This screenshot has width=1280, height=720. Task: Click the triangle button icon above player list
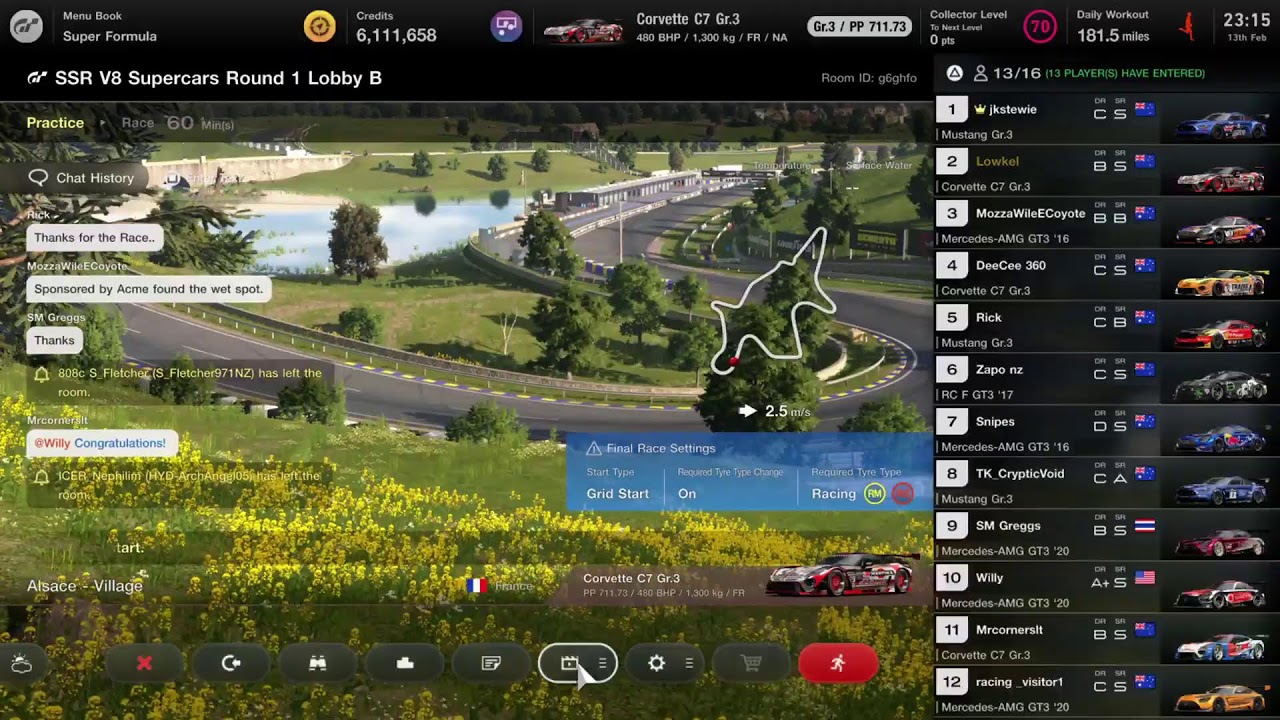pos(954,73)
